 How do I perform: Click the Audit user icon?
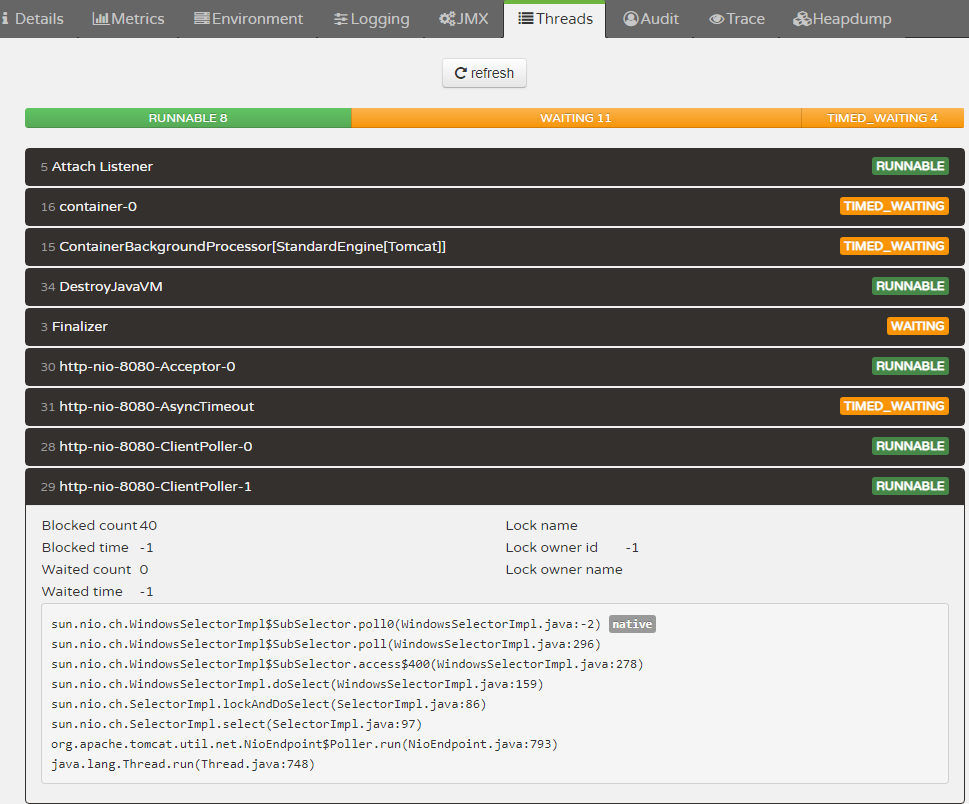click(630, 19)
